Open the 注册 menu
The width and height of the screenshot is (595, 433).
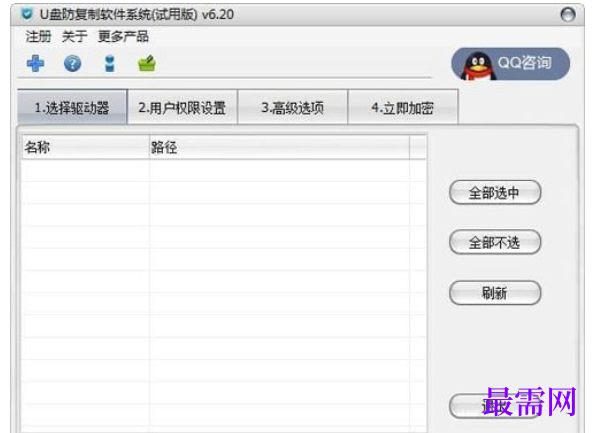pyautogui.click(x=38, y=37)
